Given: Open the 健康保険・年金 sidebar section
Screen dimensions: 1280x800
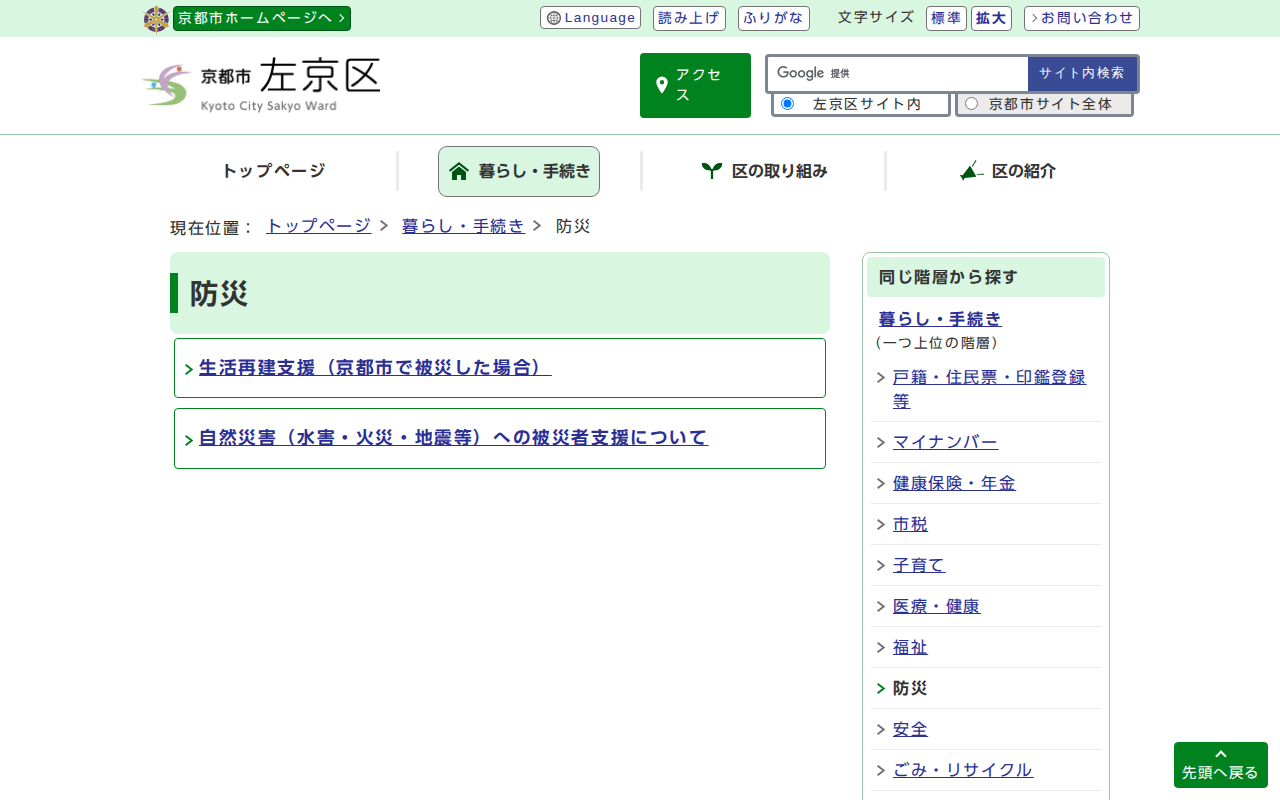Looking at the screenshot, I should click(x=953, y=483).
